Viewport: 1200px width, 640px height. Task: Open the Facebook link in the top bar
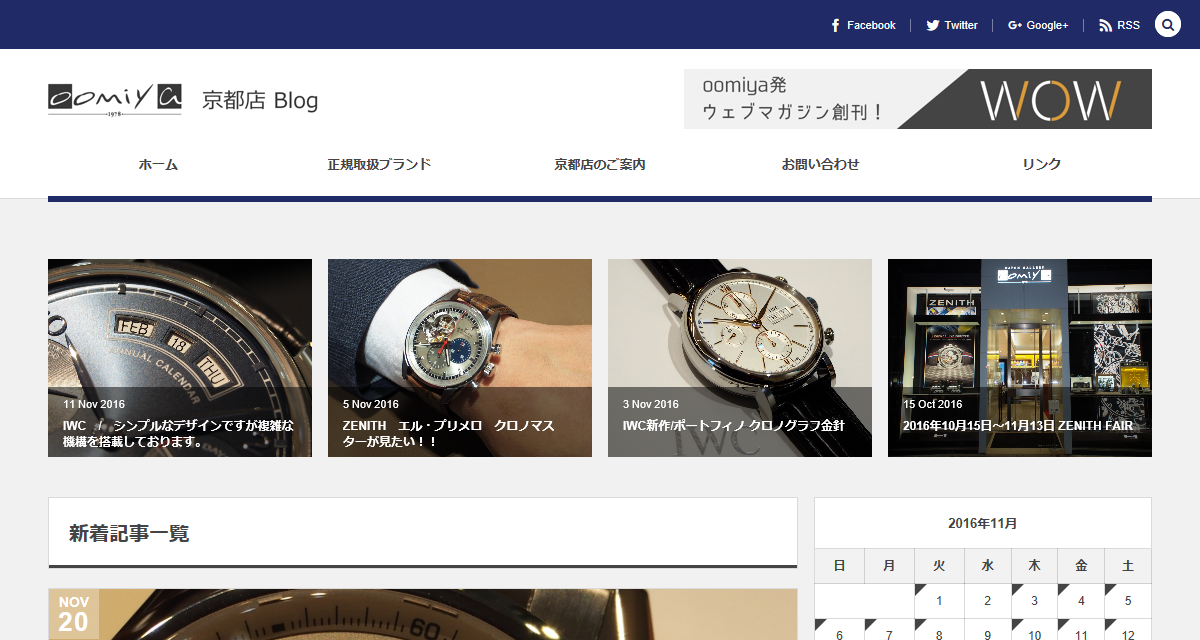862,25
